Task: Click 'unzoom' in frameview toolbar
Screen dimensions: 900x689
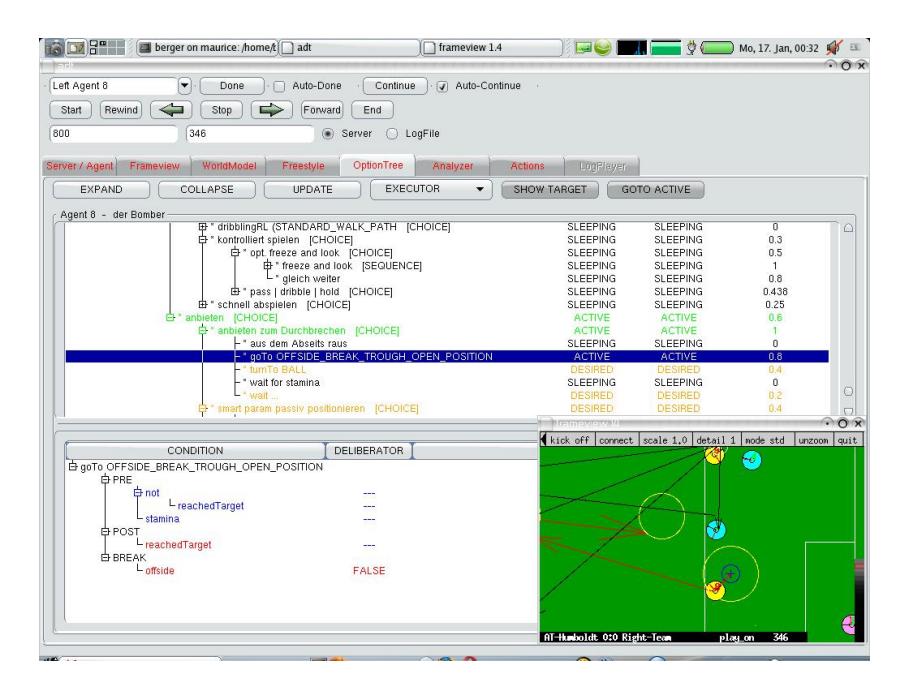Action: (x=813, y=440)
